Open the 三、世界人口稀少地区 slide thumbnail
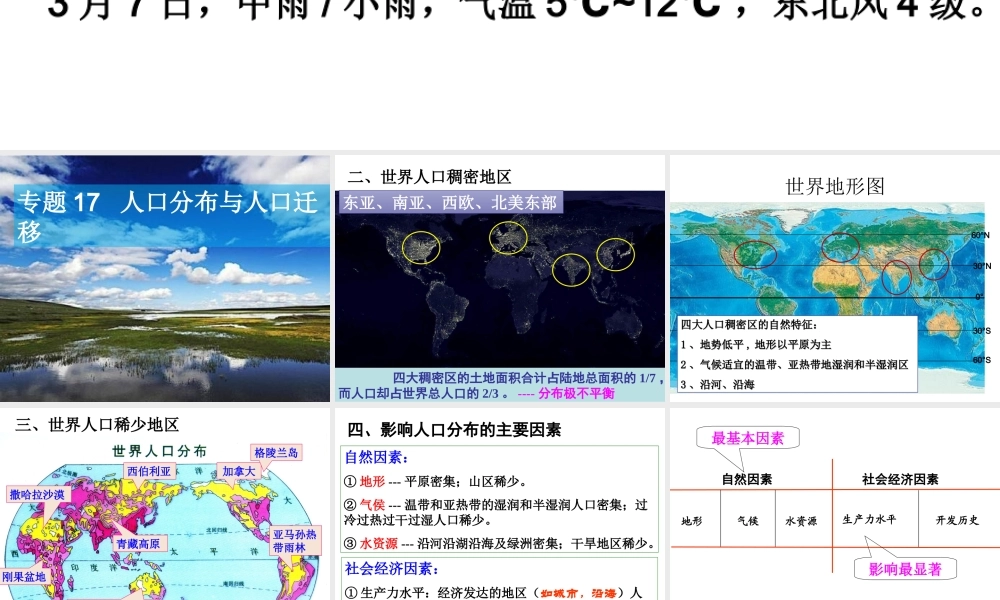Image resolution: width=1000 pixels, height=600 pixels. 165,504
